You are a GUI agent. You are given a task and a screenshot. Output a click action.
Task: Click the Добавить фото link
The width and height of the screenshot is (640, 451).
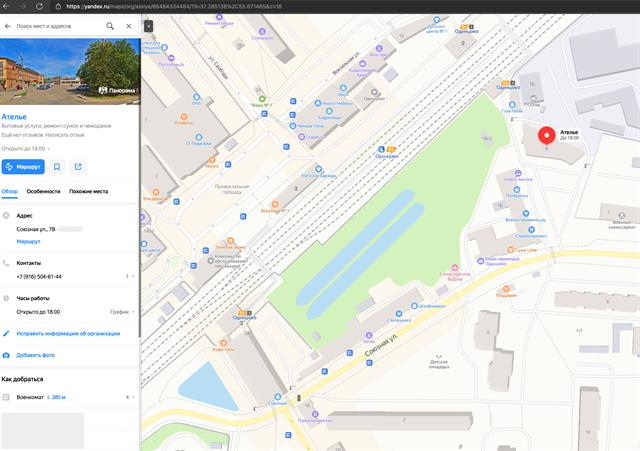coord(35,355)
